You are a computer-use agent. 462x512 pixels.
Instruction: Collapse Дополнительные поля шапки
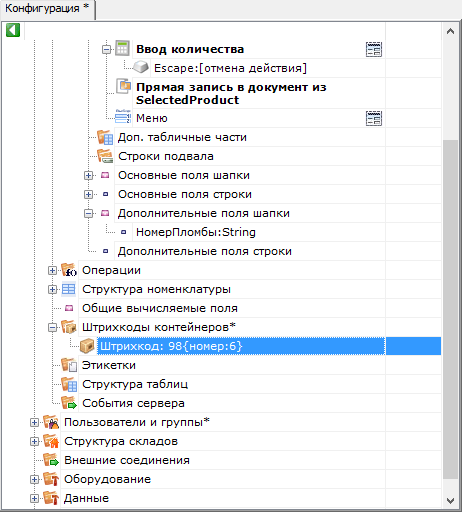88,213
